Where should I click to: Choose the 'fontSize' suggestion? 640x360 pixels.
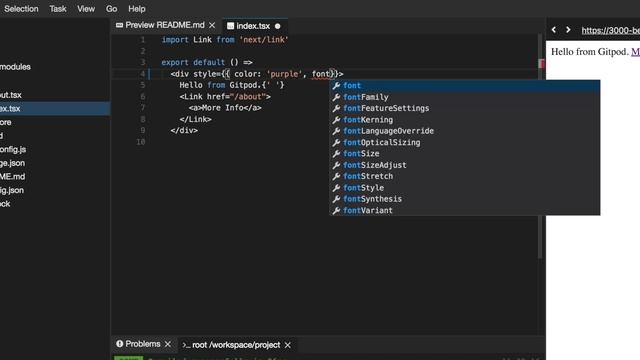pos(464,153)
